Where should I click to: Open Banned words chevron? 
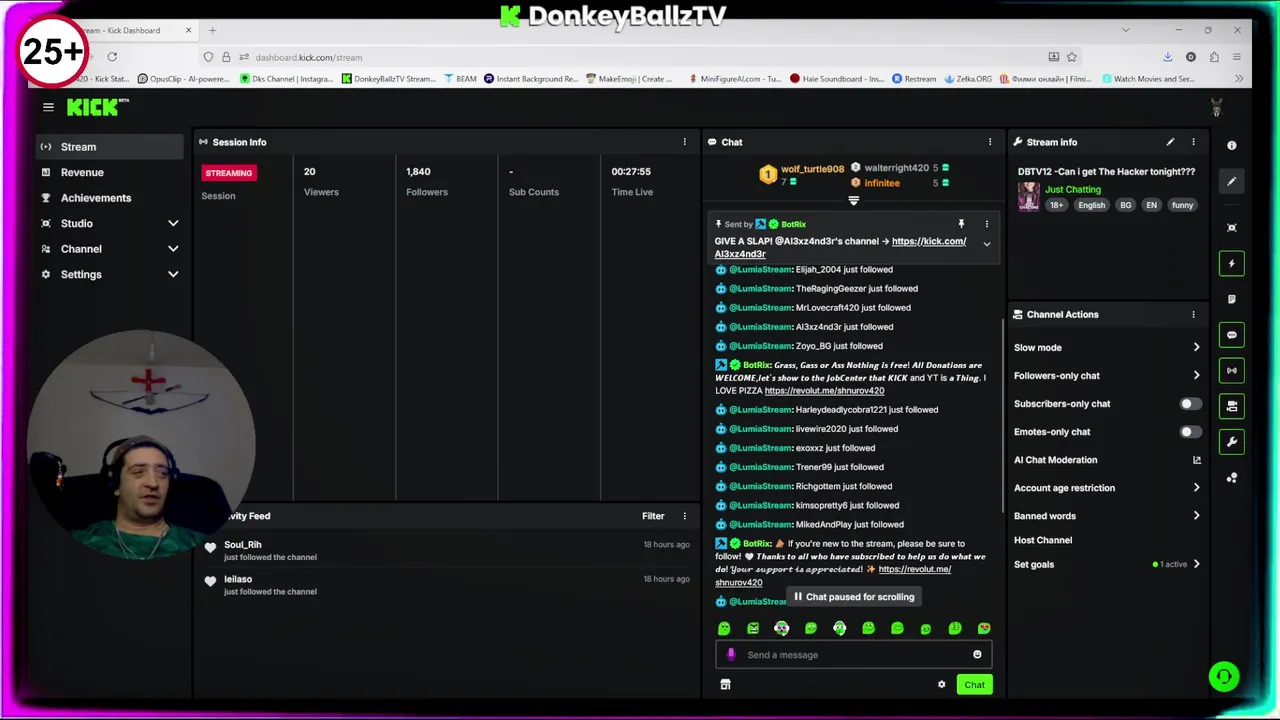click(1196, 516)
